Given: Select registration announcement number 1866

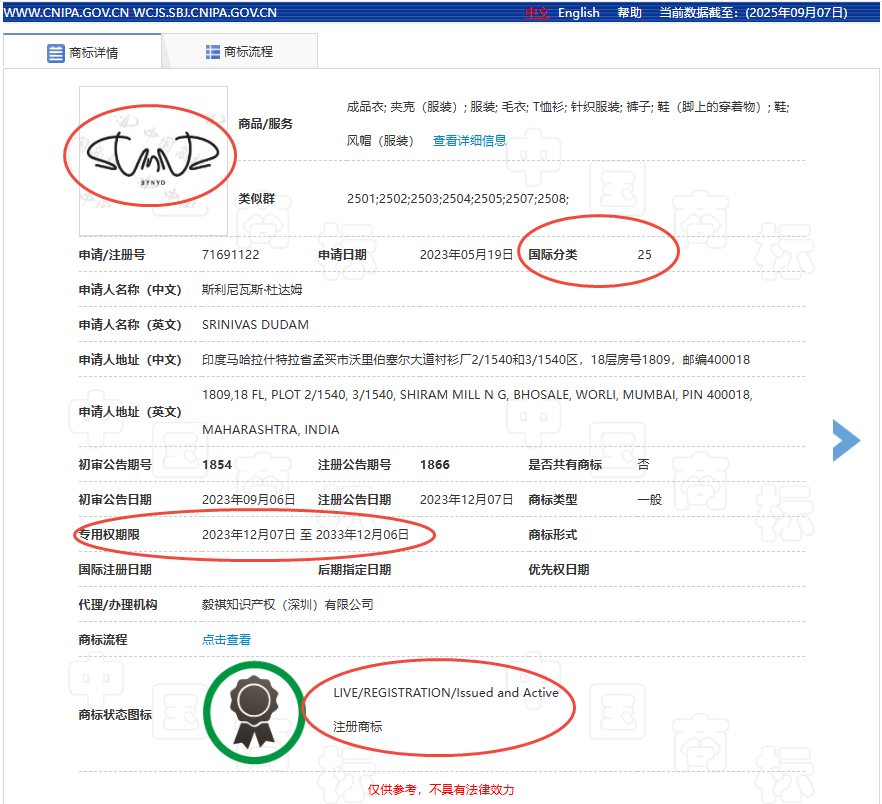Looking at the screenshot, I should [435, 465].
